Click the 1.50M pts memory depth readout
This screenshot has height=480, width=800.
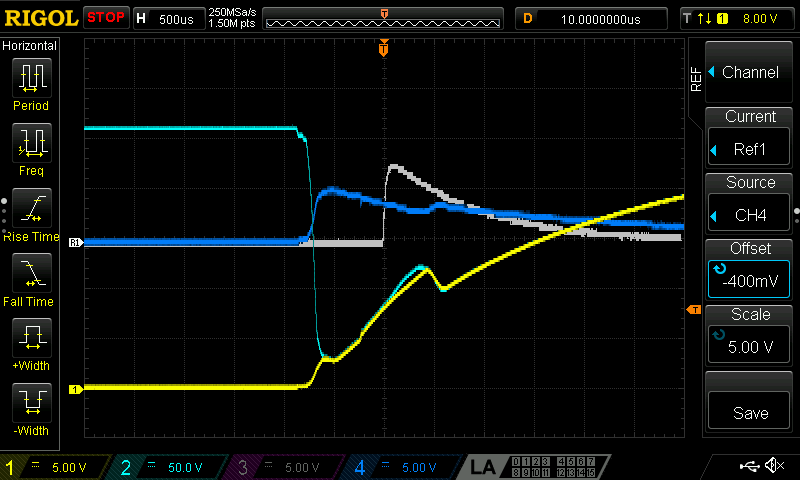pyautogui.click(x=232, y=23)
